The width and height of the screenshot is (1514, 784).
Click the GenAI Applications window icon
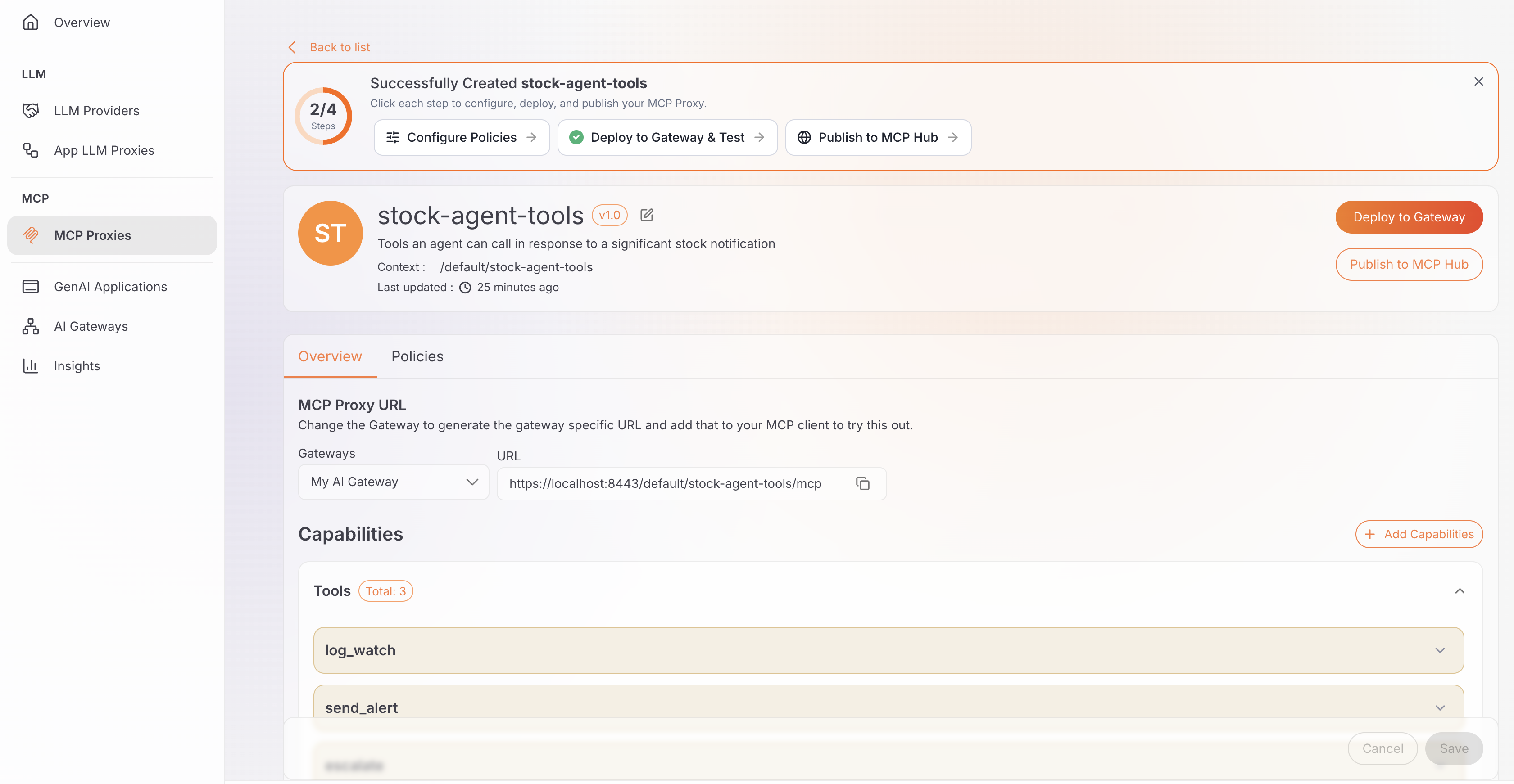click(31, 287)
